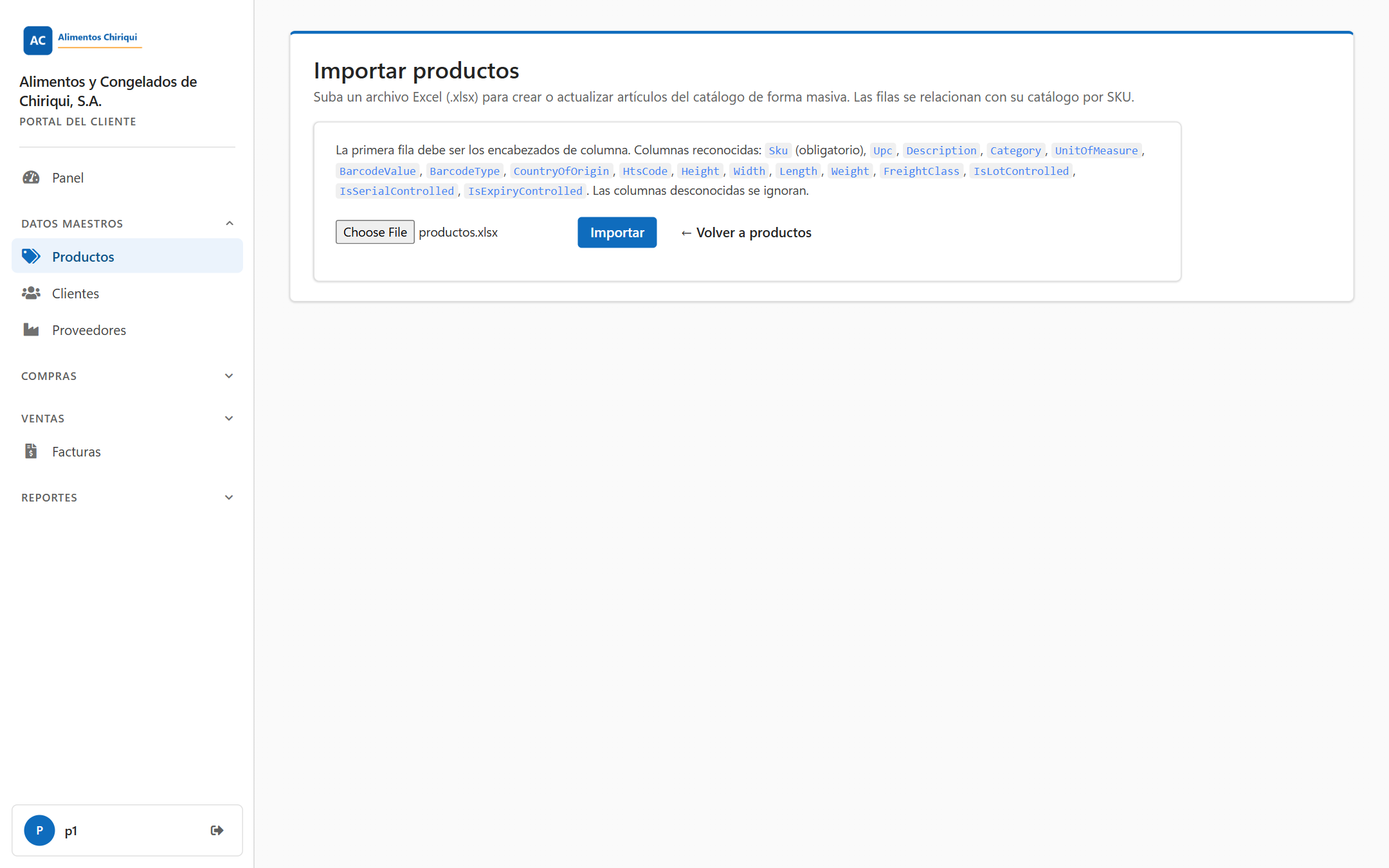Click the Importar productos heading
Viewport: 1389px width, 868px height.
416,70
